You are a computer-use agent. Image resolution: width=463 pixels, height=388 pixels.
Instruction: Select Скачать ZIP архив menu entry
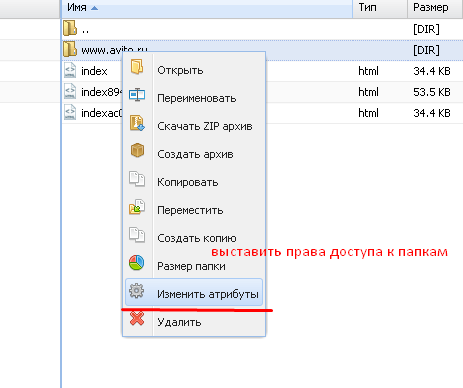(194, 126)
